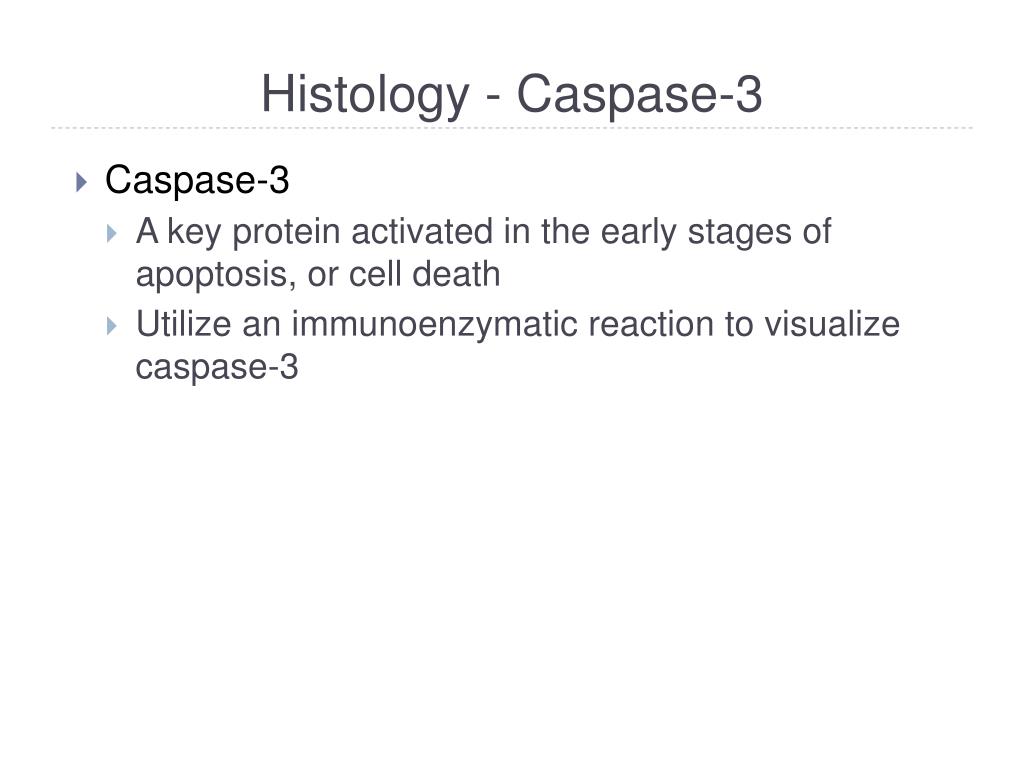Click 'Caspase-3' within the slide title

(x=639, y=95)
